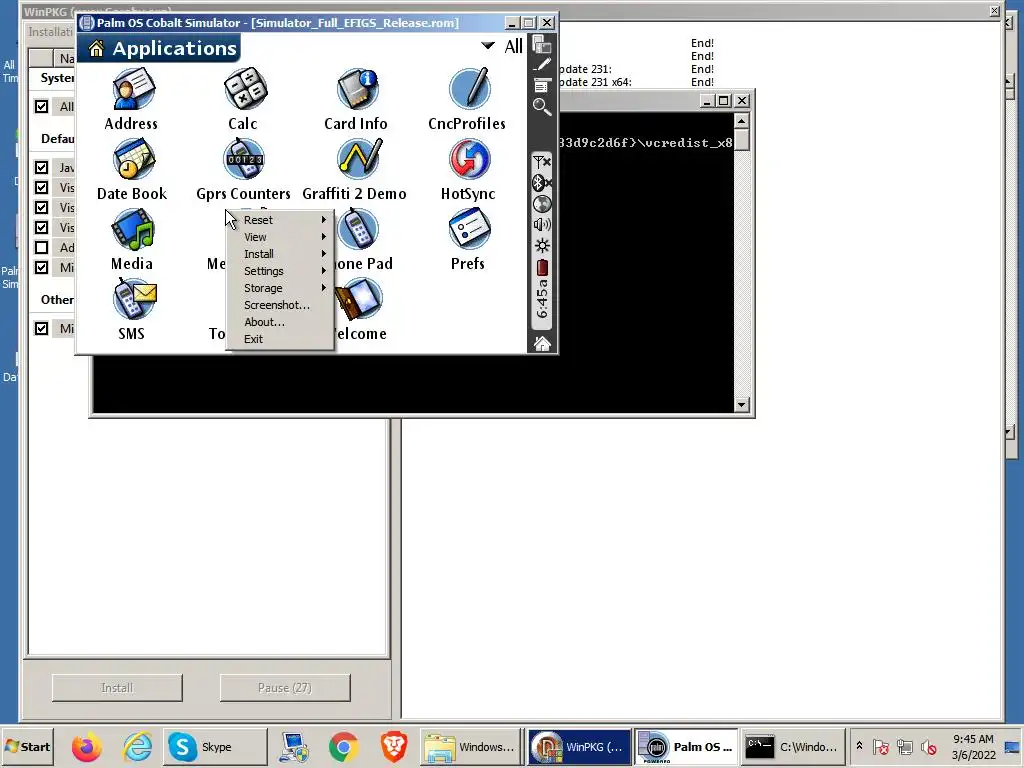Image resolution: width=1024 pixels, height=768 pixels.
Task: Expand the Settings submenu
Action: click(280, 271)
